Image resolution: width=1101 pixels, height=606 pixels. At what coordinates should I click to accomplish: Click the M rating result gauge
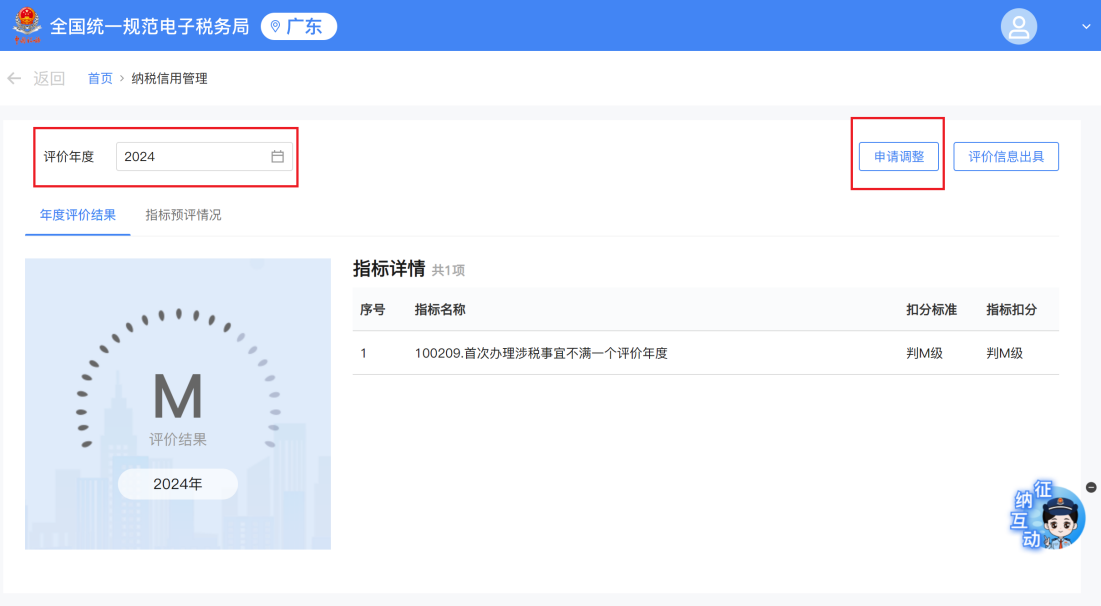click(x=178, y=397)
